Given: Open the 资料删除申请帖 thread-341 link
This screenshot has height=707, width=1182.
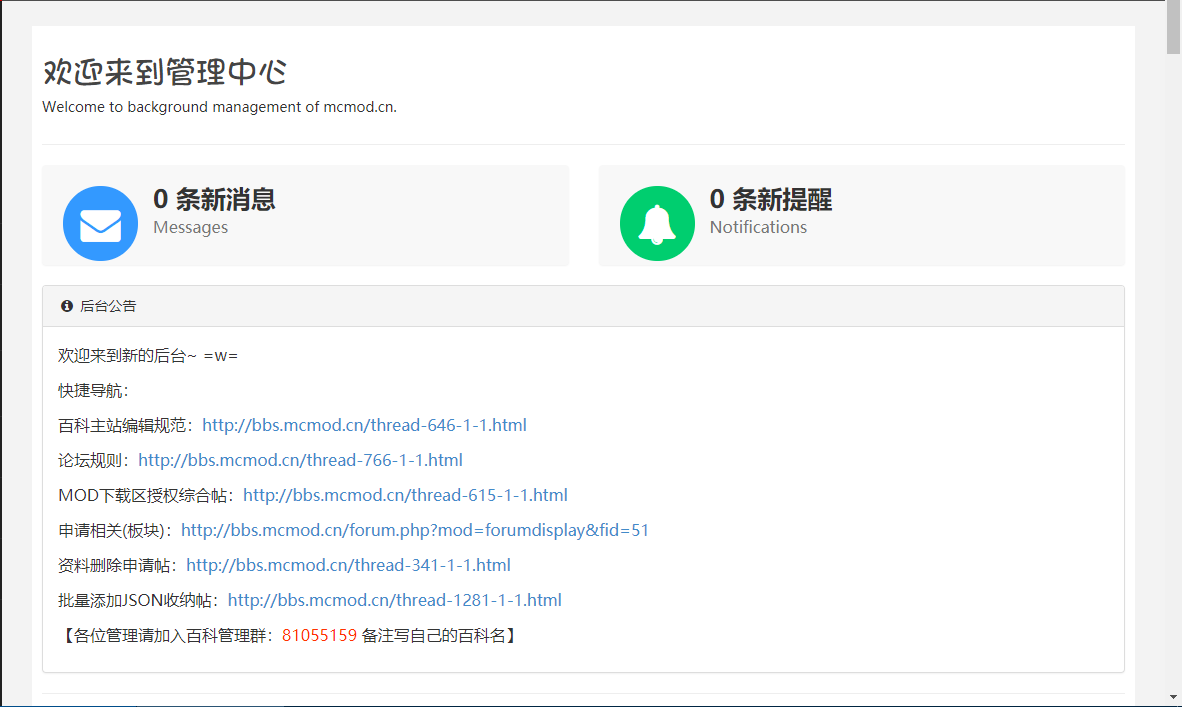Looking at the screenshot, I should tap(348, 565).
